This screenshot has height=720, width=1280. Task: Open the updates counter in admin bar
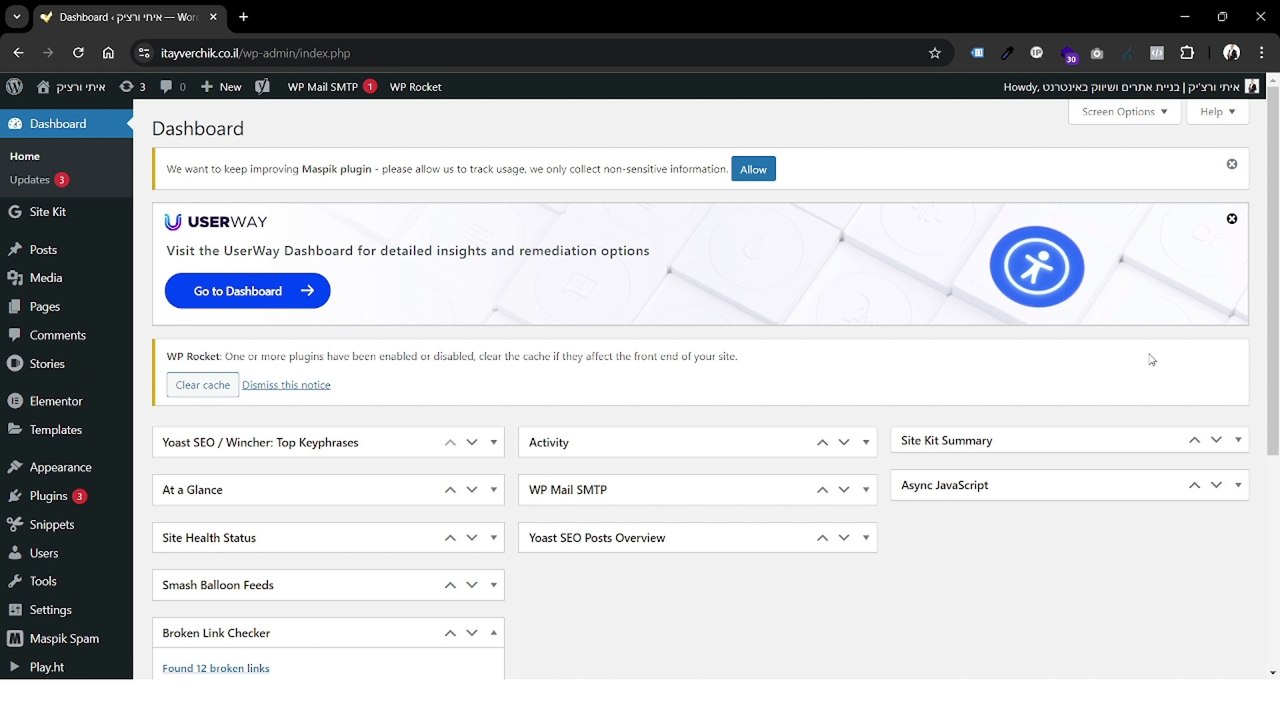pyautogui.click(x=132, y=87)
